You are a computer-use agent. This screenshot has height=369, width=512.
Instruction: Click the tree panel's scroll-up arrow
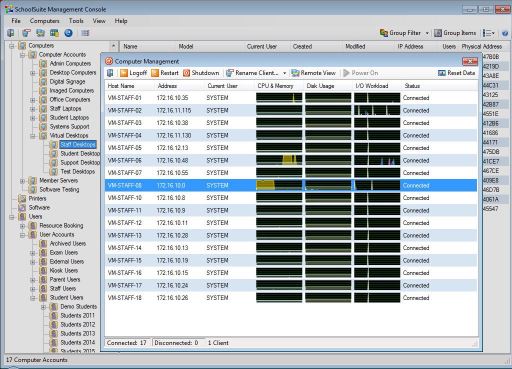click(114, 46)
